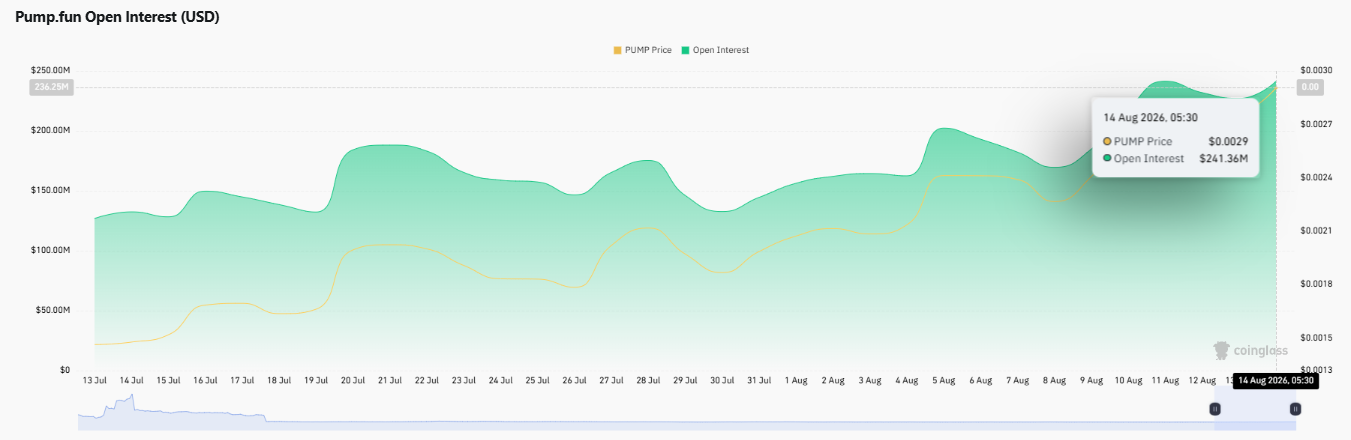The height and width of the screenshot is (440, 1351).
Task: Click the $200.00M left axis label
Action: pyautogui.click(x=50, y=130)
